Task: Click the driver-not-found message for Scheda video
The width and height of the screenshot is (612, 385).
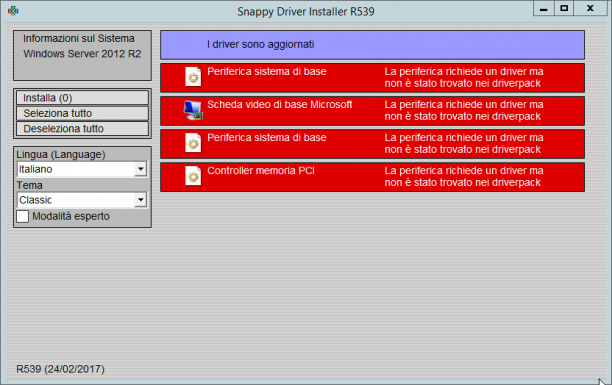Action: coord(464,111)
